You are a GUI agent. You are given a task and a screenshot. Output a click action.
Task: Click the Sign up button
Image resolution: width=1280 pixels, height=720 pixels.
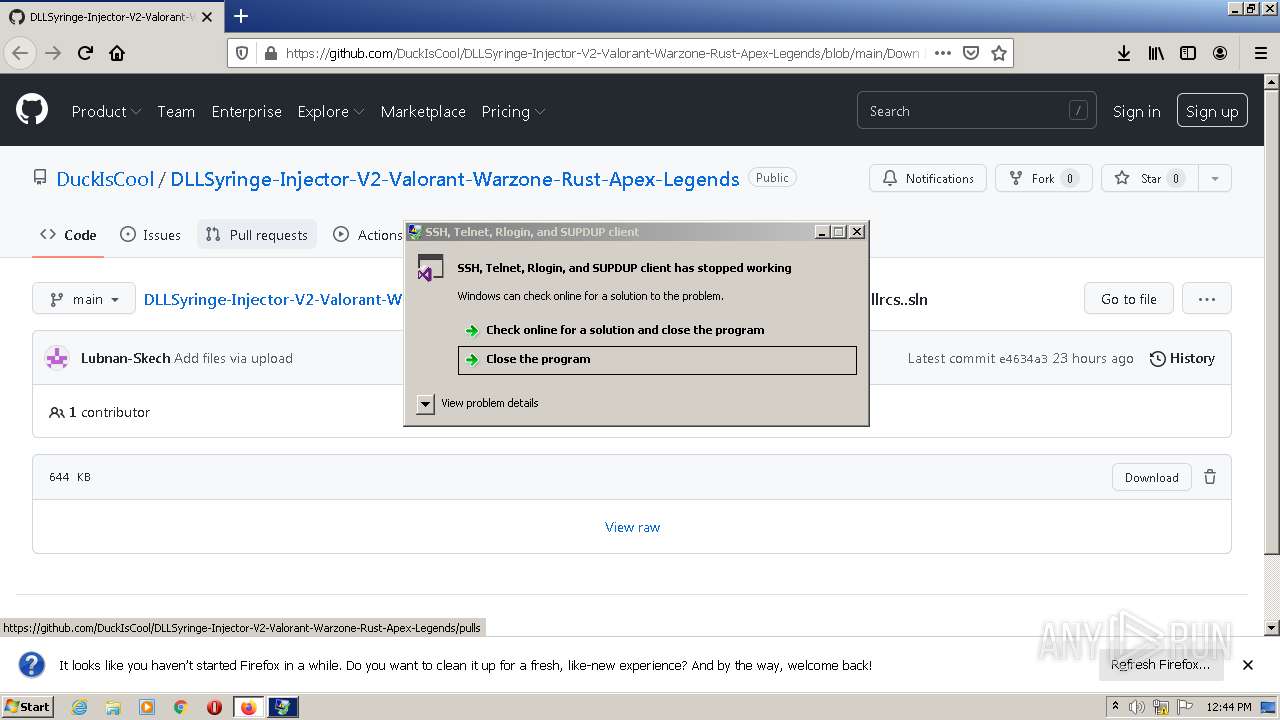coord(1212,111)
